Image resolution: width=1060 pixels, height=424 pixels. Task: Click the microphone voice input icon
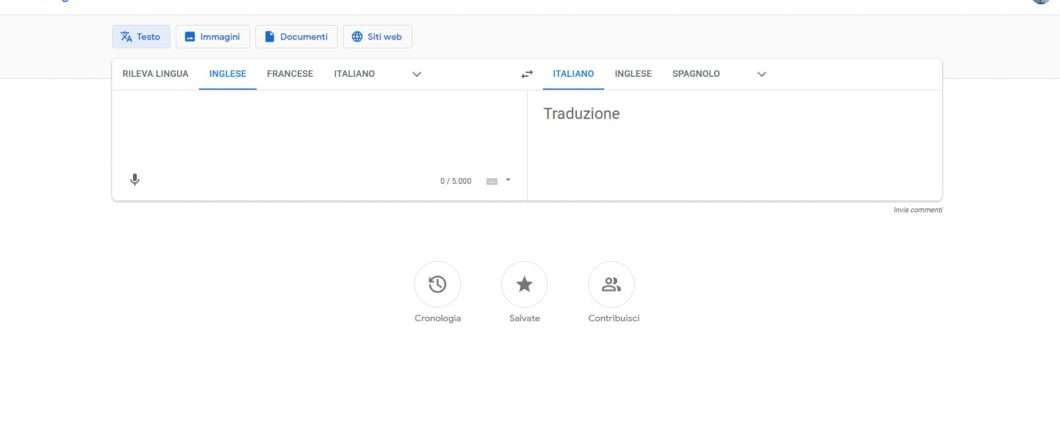[135, 180]
